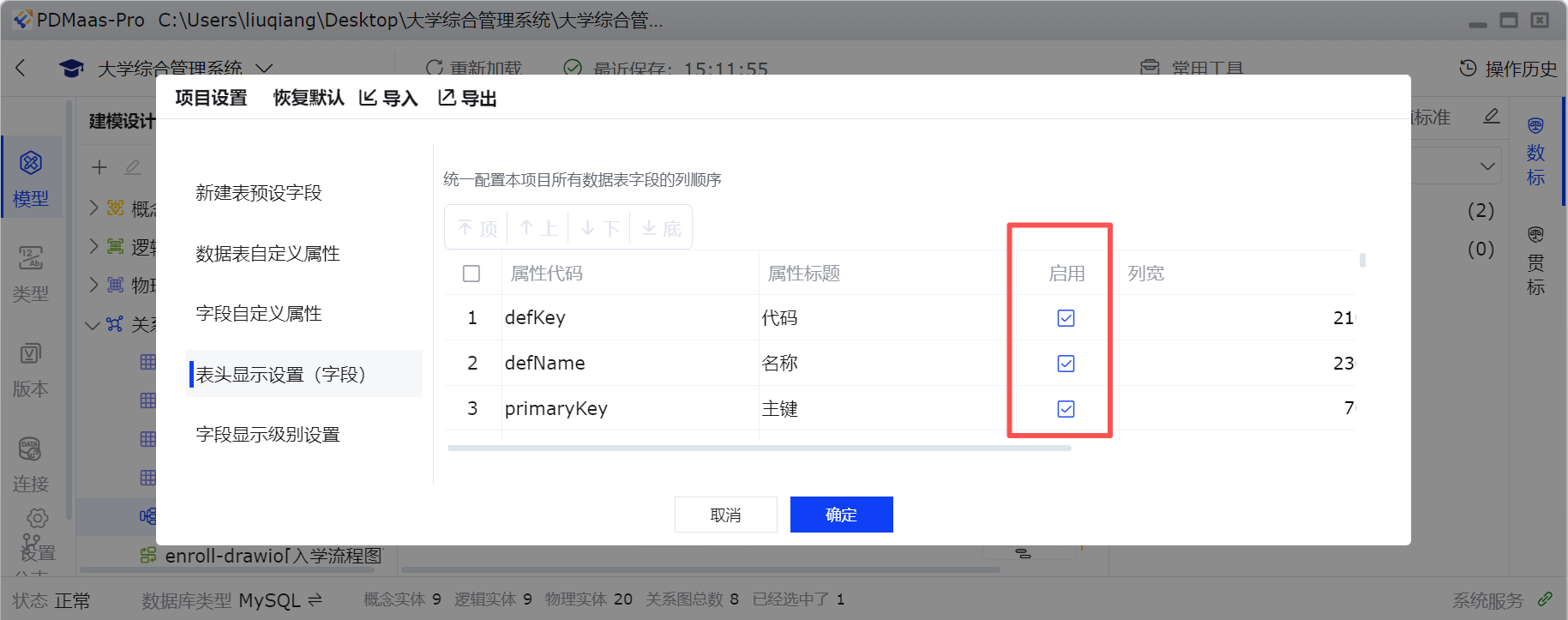
Task: Click the 导出 export button
Action: tap(467, 98)
